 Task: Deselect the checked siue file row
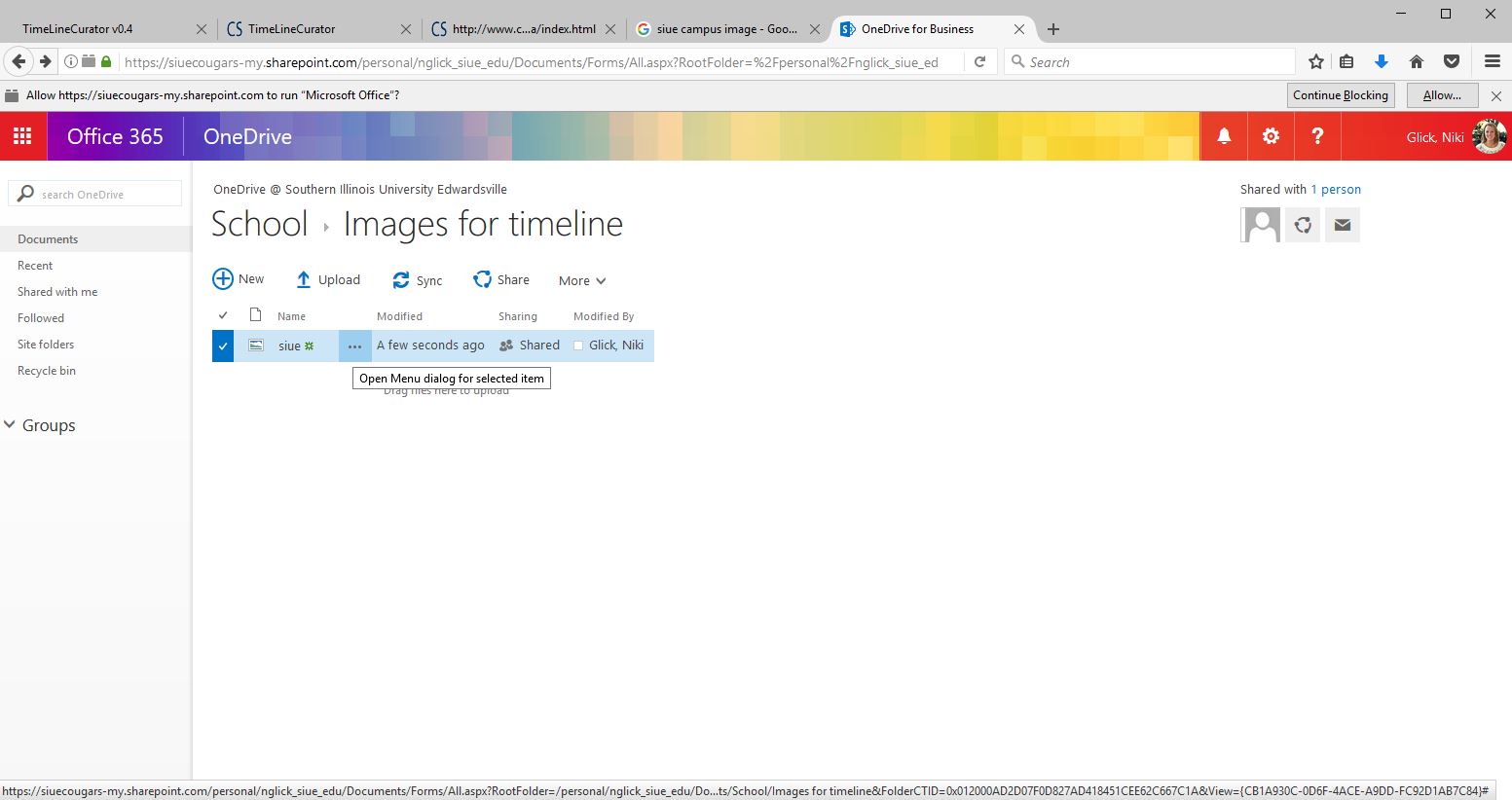pos(223,345)
